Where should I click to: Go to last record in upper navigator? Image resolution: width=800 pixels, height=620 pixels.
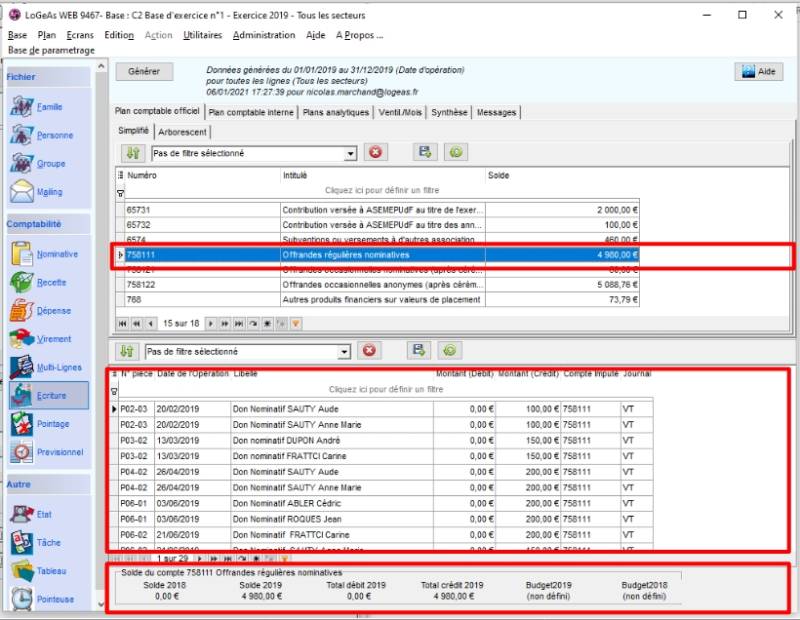[x=239, y=324]
